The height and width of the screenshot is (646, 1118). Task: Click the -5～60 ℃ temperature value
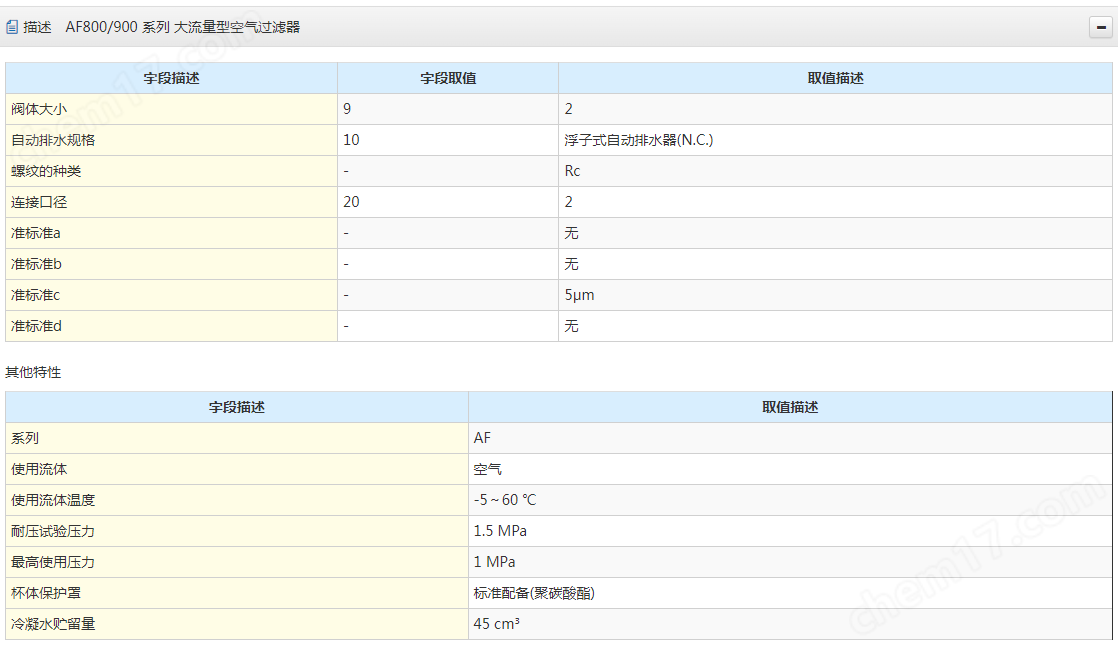tap(505, 500)
